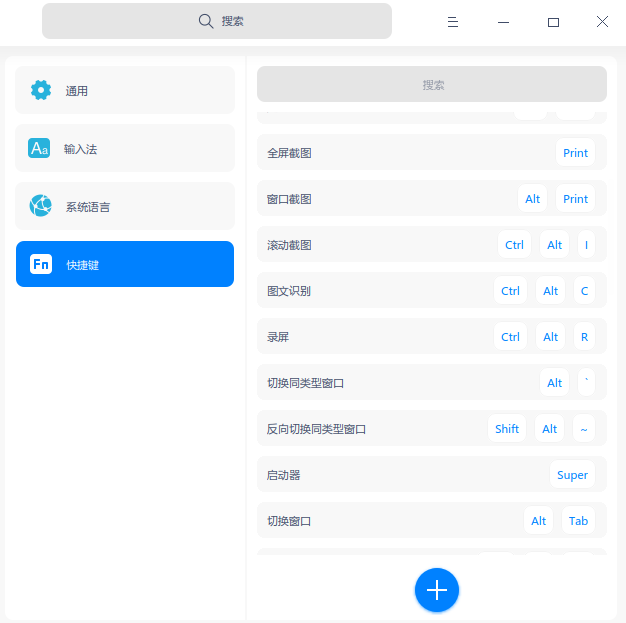Click the Alt key of 滚动截图
626x623 pixels.
(555, 245)
